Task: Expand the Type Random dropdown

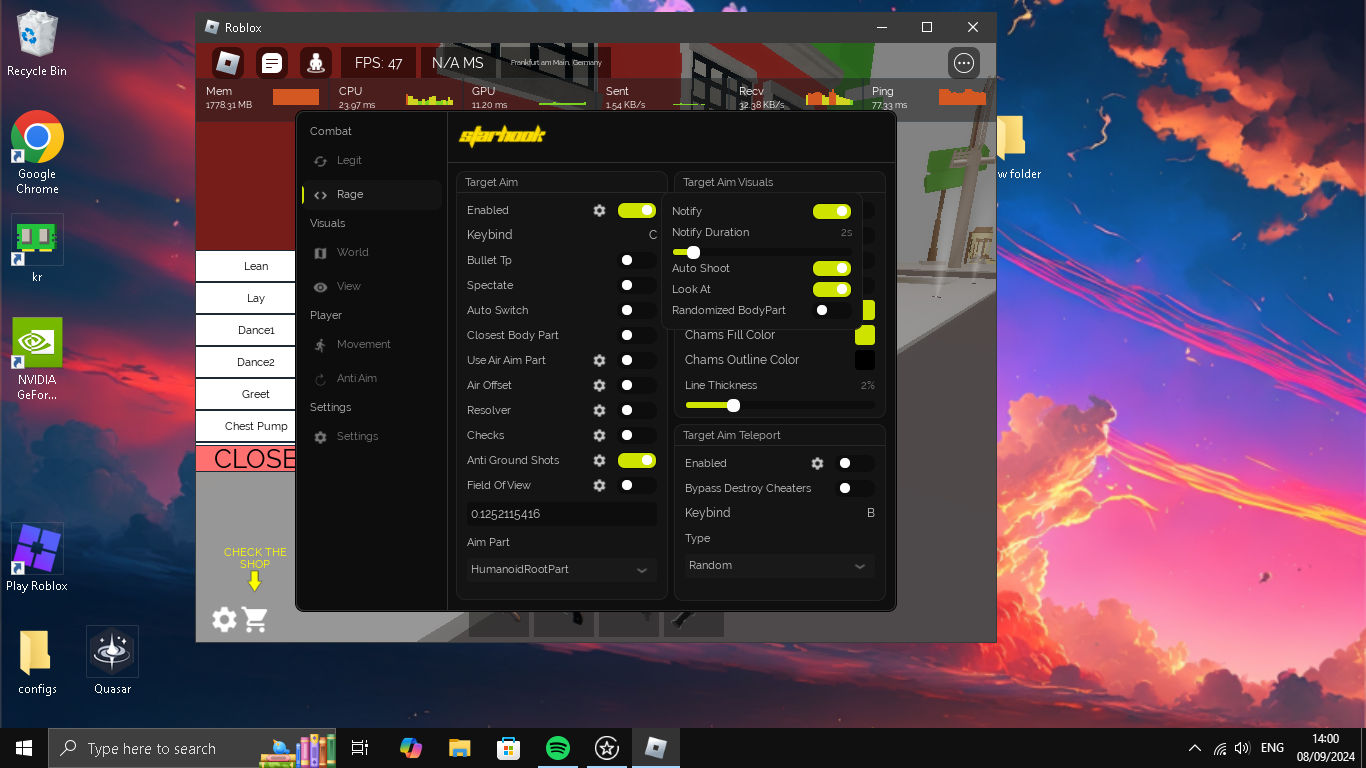Action: click(778, 565)
